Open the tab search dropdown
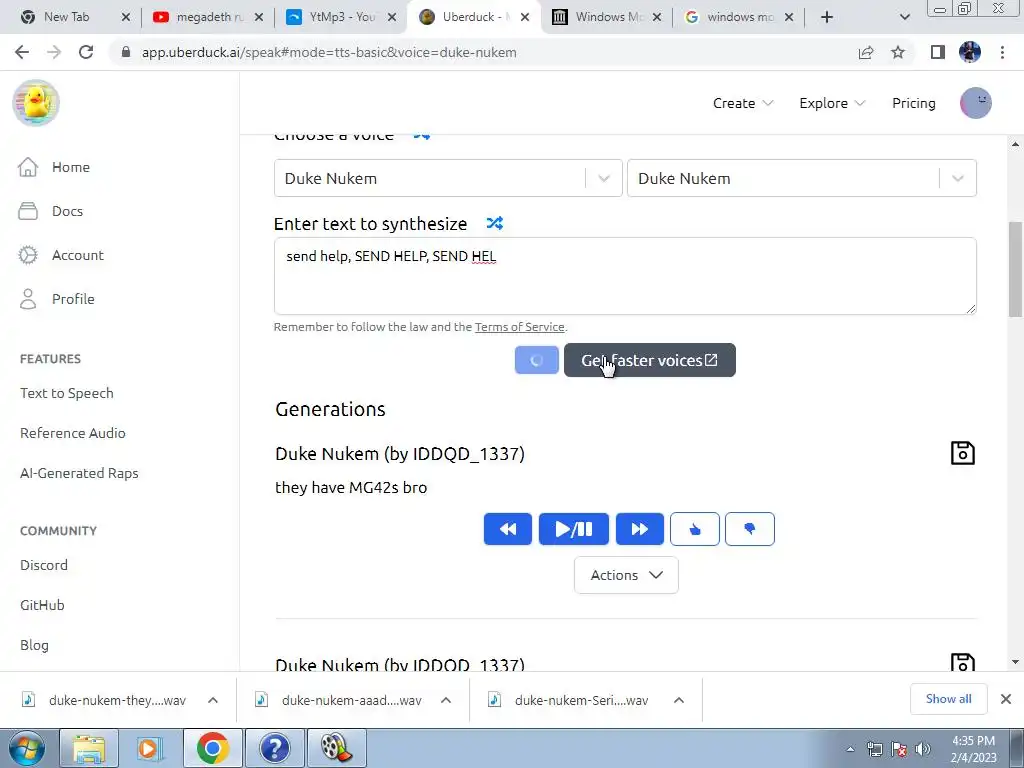 [x=904, y=17]
